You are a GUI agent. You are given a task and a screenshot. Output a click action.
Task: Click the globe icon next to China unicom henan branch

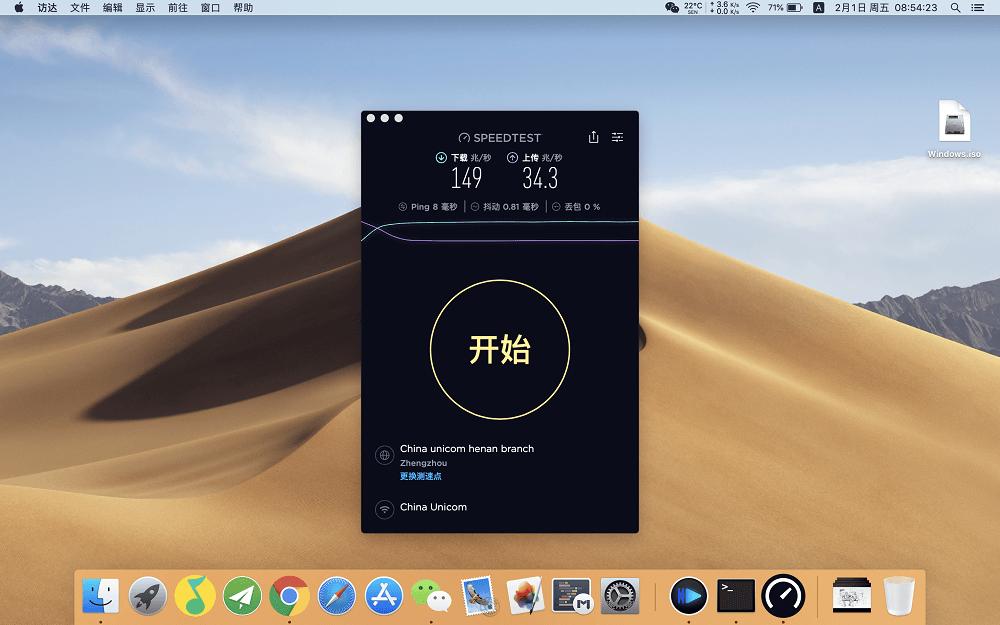click(x=384, y=454)
